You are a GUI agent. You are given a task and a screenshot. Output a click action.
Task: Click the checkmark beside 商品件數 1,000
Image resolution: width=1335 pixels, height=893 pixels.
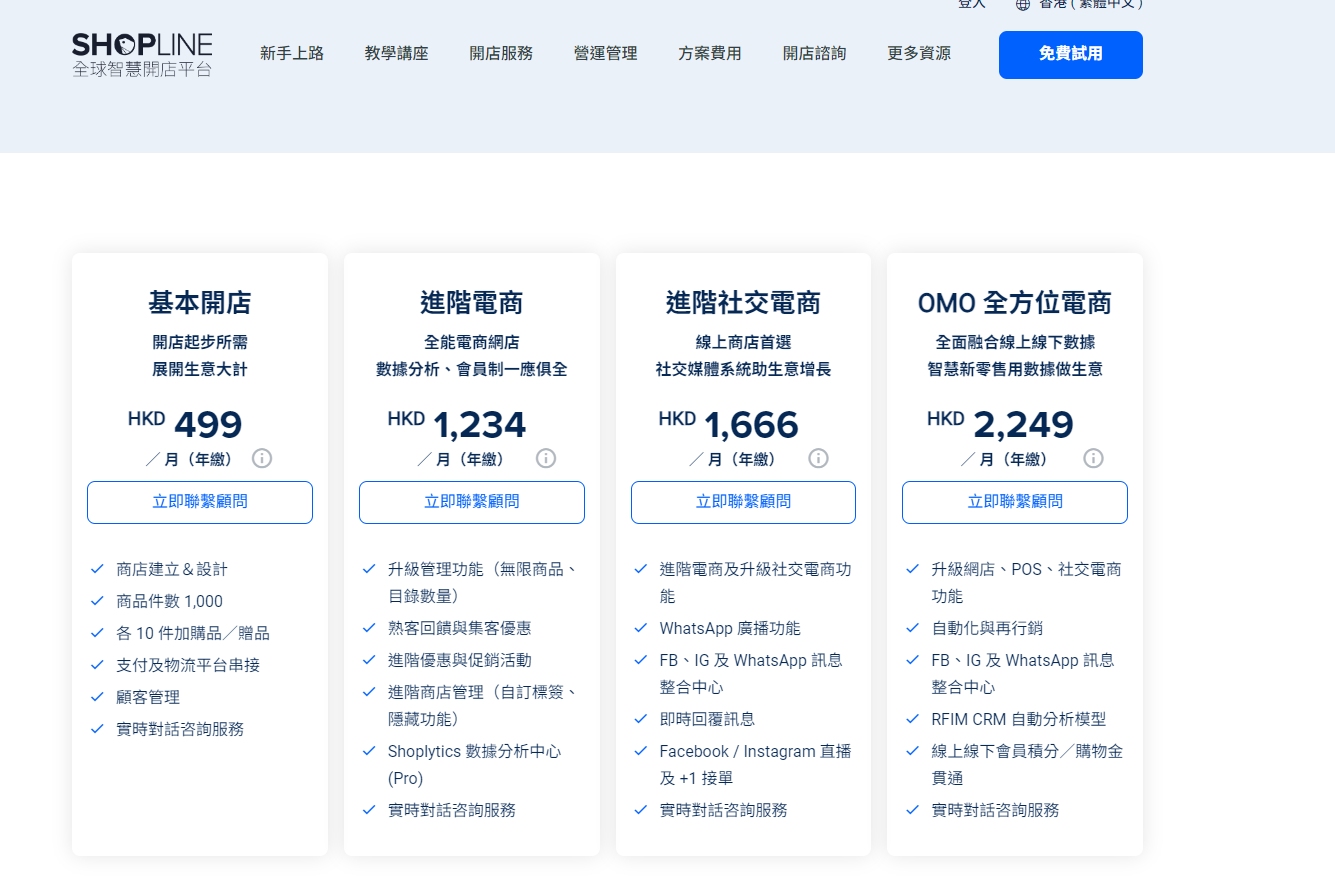click(97, 601)
